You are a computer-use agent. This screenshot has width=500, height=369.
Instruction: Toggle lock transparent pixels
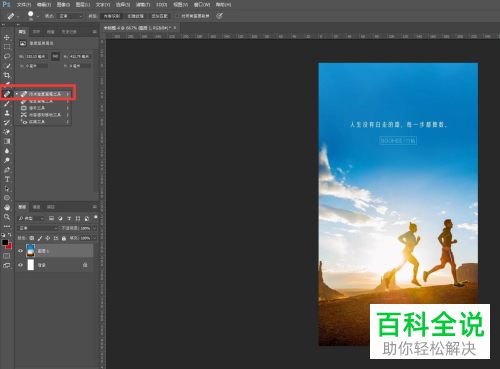pyautogui.click(x=31, y=238)
